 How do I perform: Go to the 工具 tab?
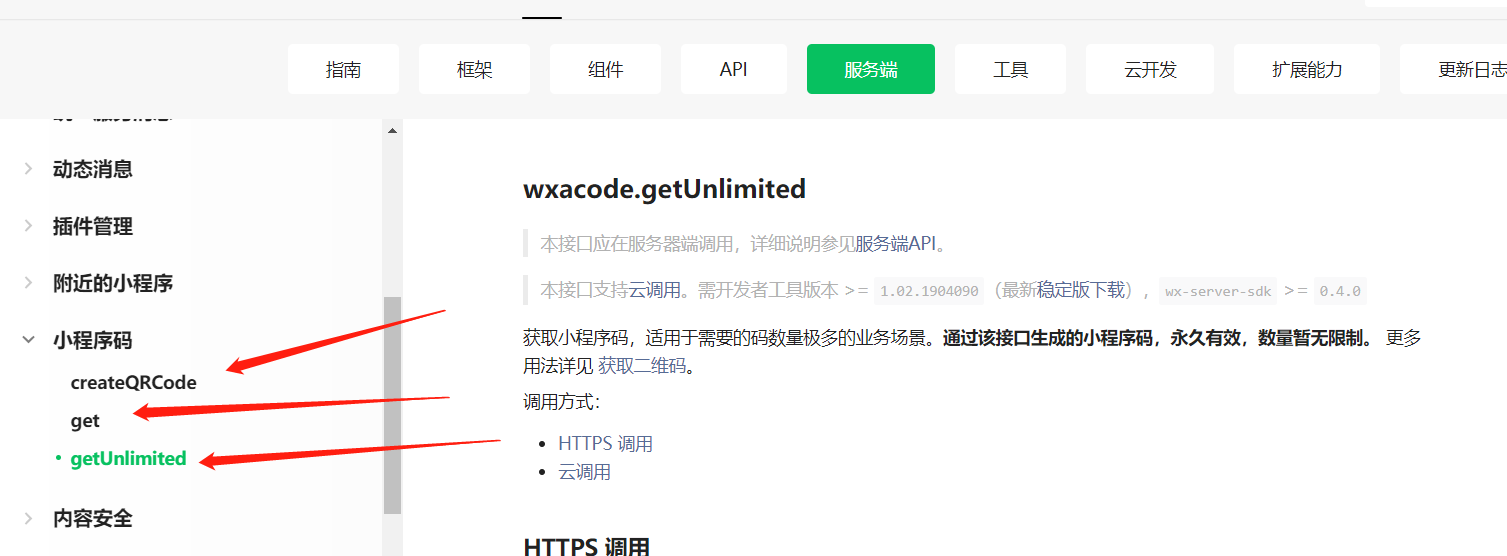pos(1010,70)
